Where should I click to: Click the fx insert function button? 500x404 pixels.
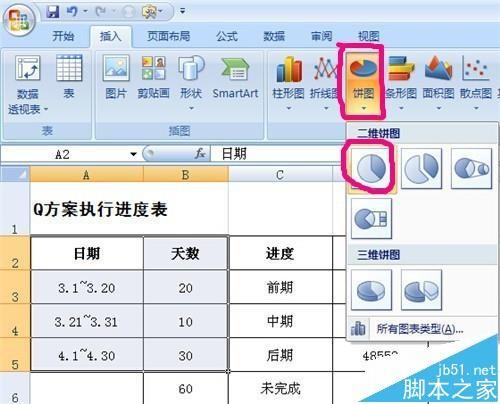pos(200,154)
